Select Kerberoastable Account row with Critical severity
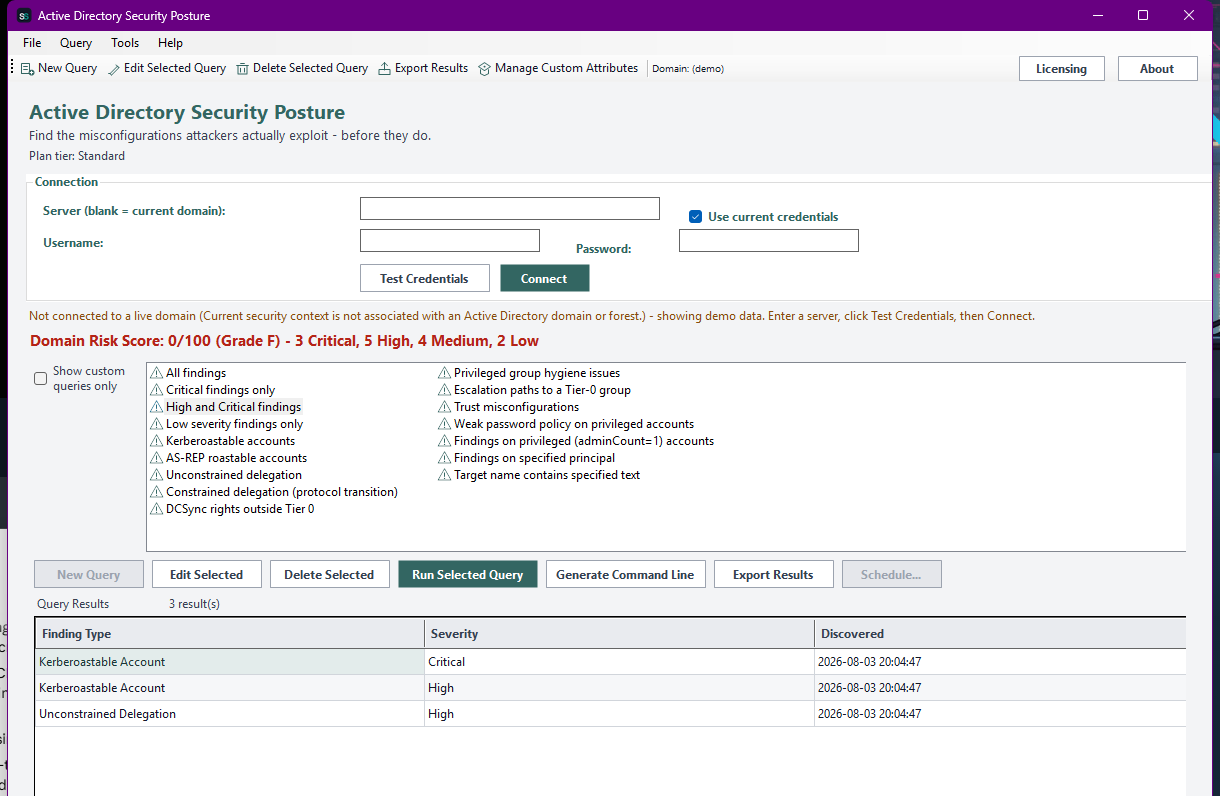 pyautogui.click(x=610, y=662)
